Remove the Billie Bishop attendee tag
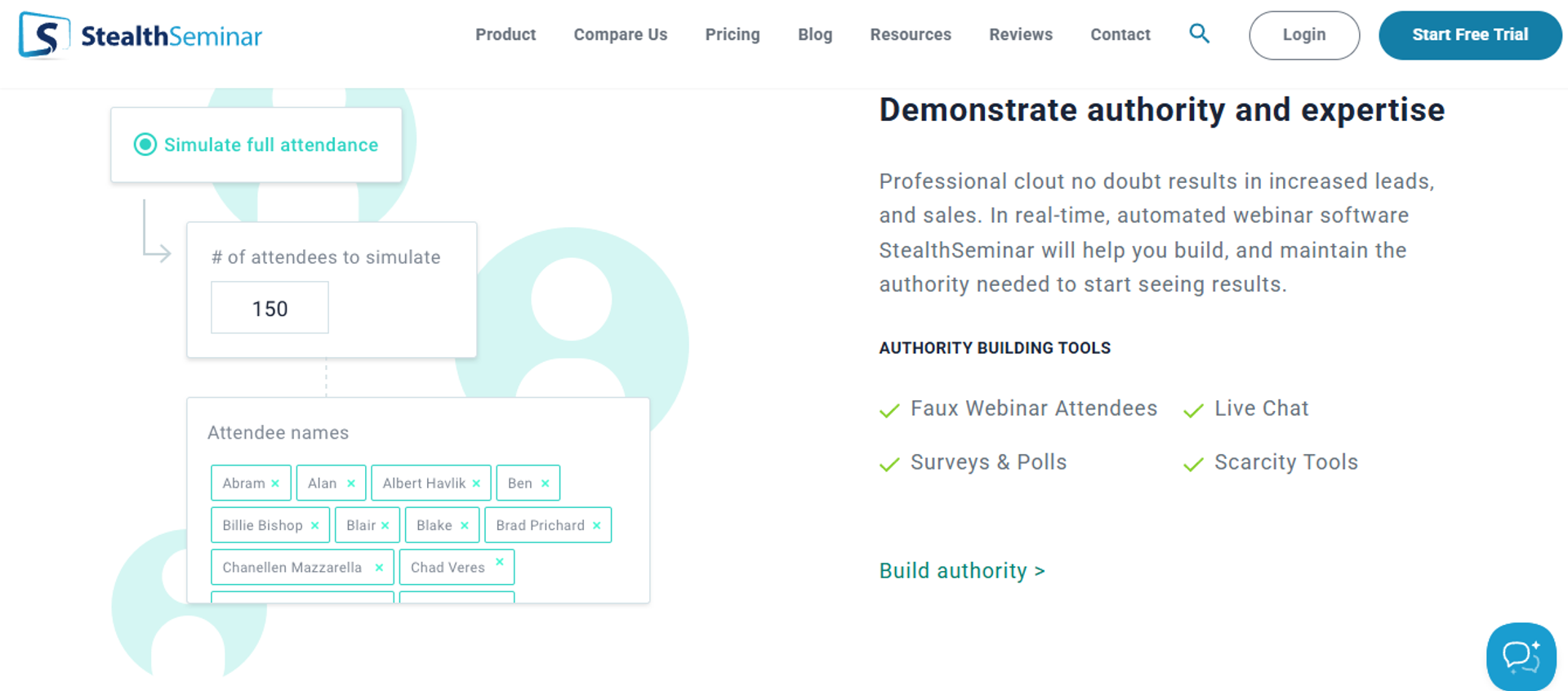The image size is (1568, 691). [314, 525]
